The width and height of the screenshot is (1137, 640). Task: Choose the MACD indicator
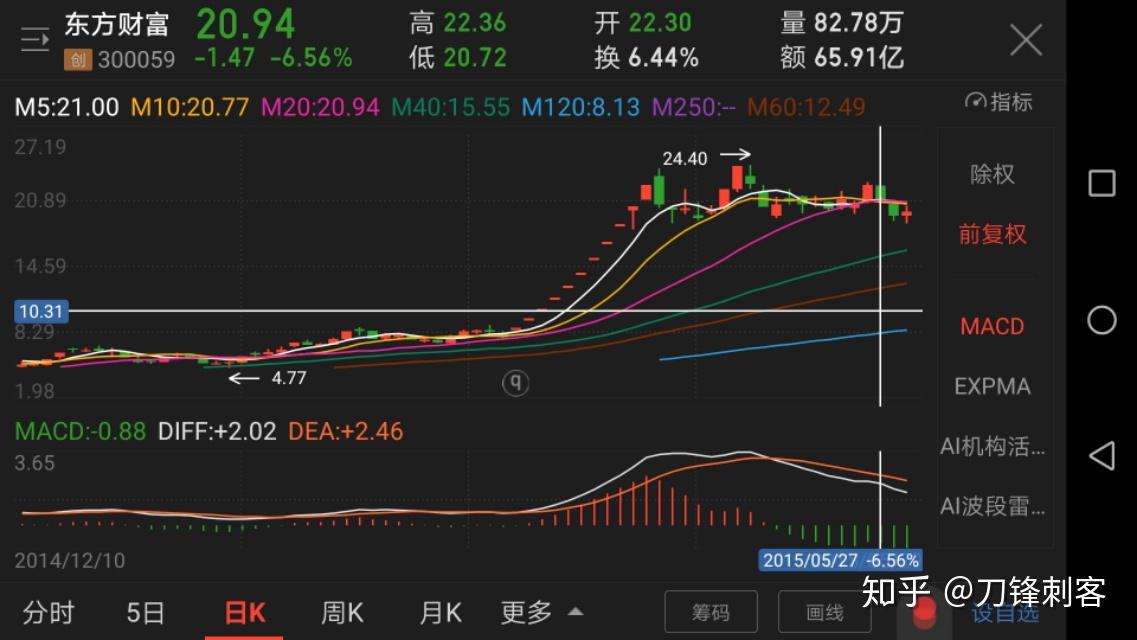click(992, 326)
